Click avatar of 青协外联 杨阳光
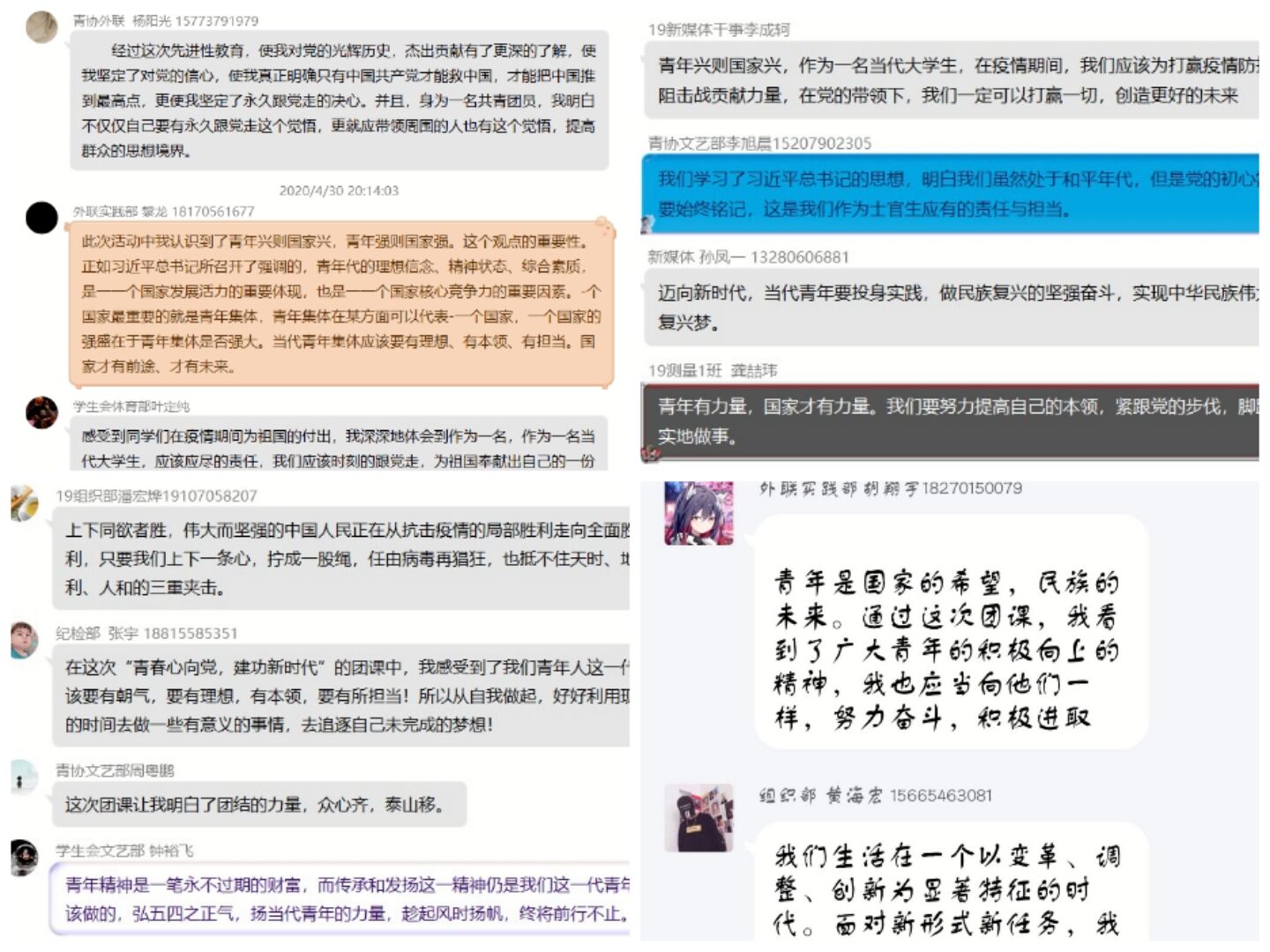The image size is (1270, 952). click(41, 27)
